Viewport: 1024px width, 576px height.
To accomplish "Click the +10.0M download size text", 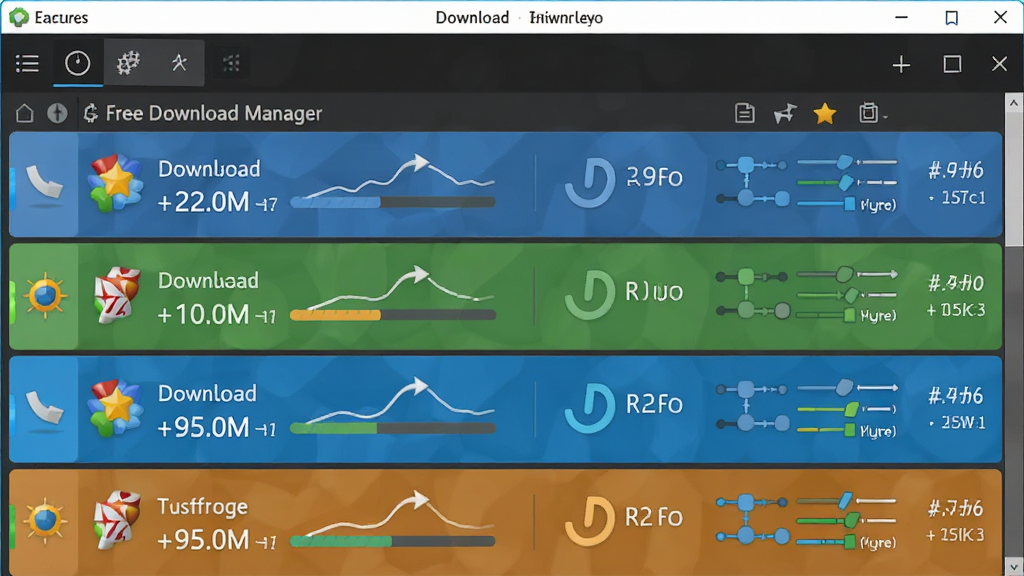I will click(203, 315).
